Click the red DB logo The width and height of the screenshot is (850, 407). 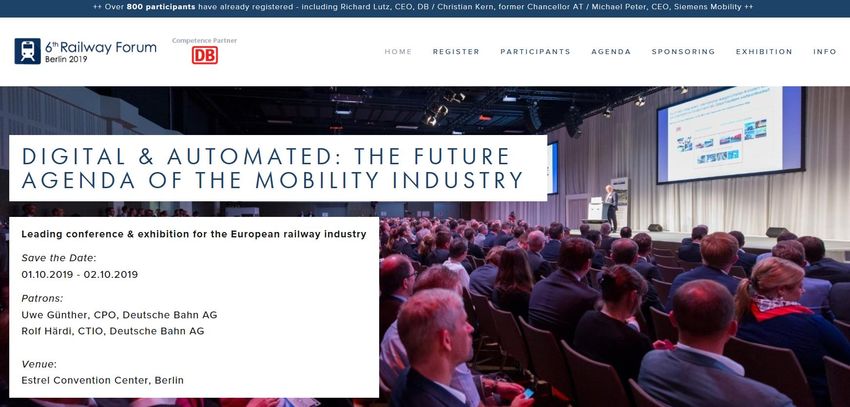pos(204,55)
